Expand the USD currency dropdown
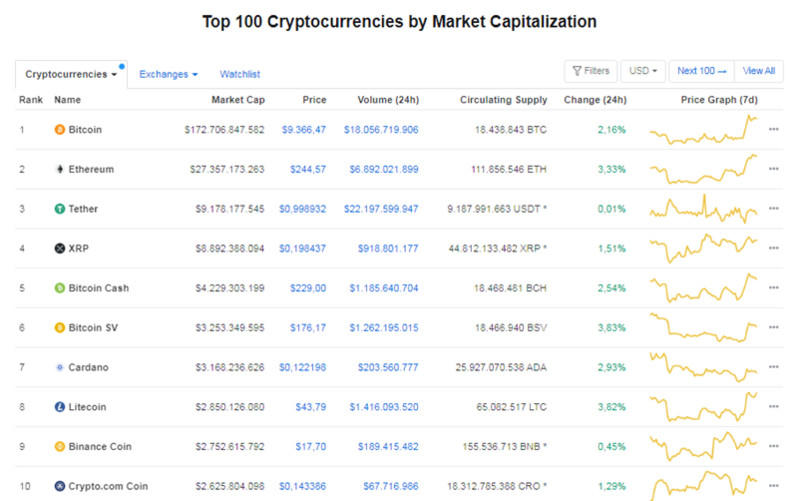The width and height of the screenshot is (798, 501). click(642, 71)
